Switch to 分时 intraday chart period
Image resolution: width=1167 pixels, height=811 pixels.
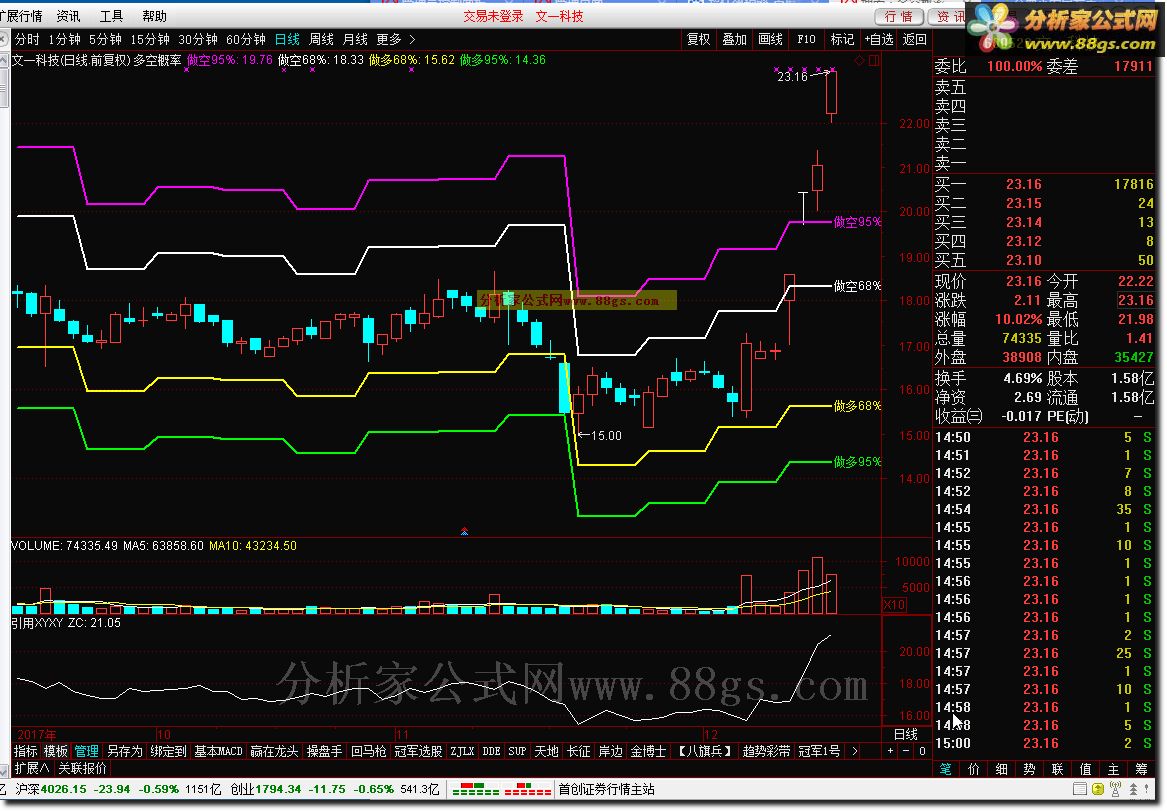(x=27, y=39)
